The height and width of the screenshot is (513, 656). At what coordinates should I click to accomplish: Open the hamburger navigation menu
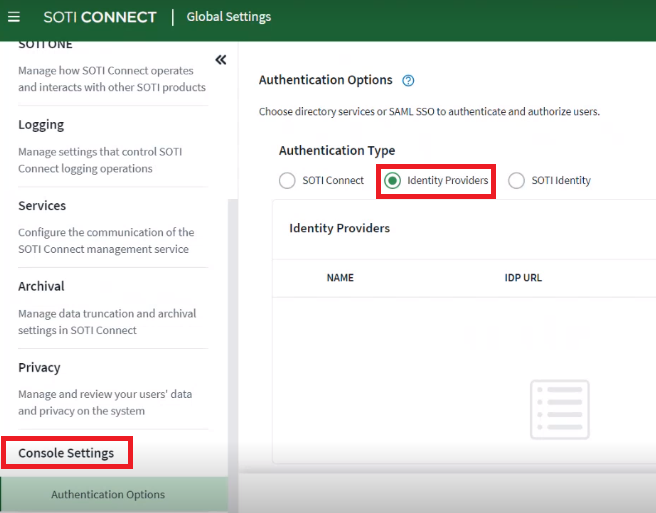pyautogui.click(x=14, y=17)
